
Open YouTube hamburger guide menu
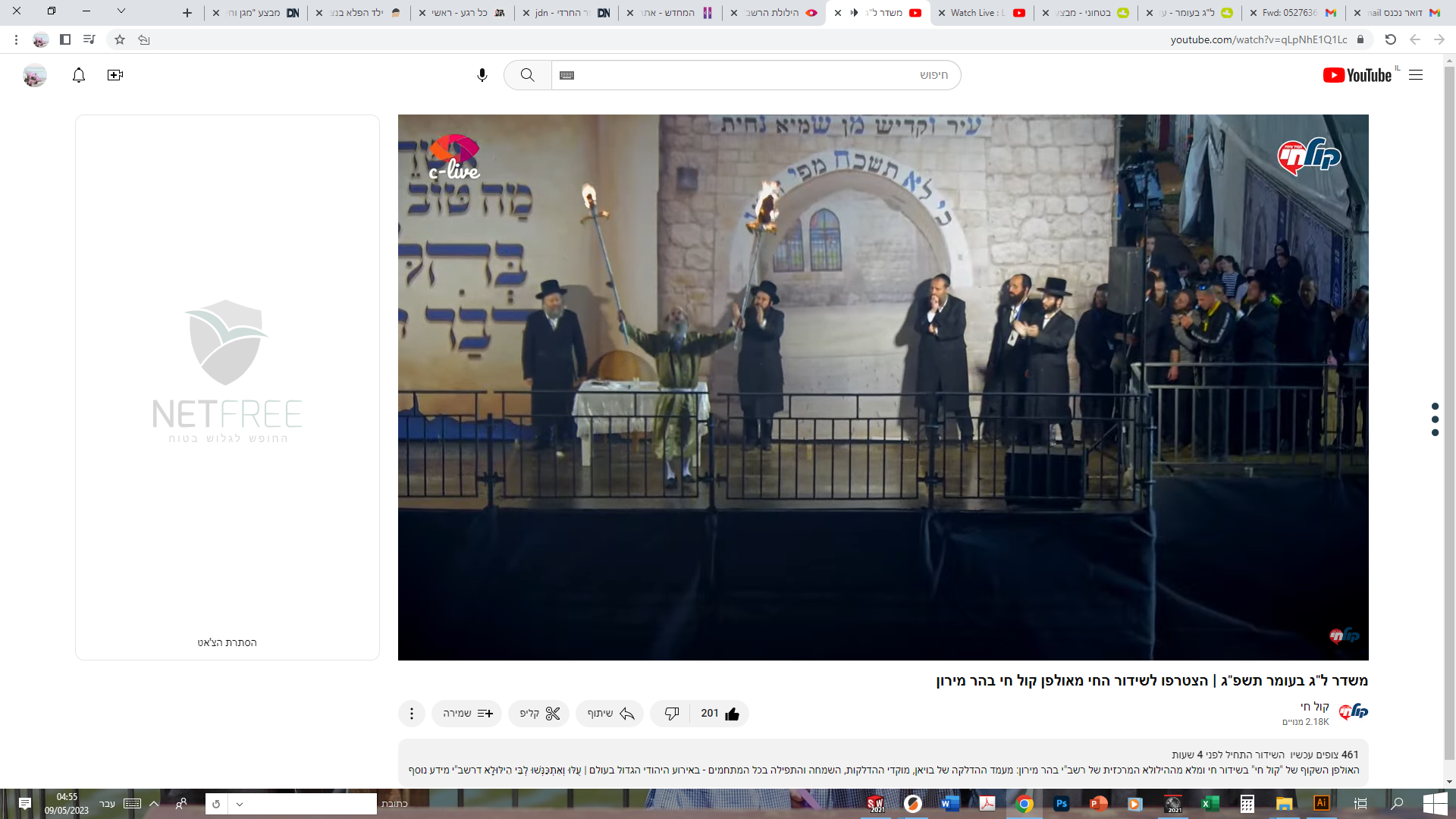pyautogui.click(x=1416, y=75)
